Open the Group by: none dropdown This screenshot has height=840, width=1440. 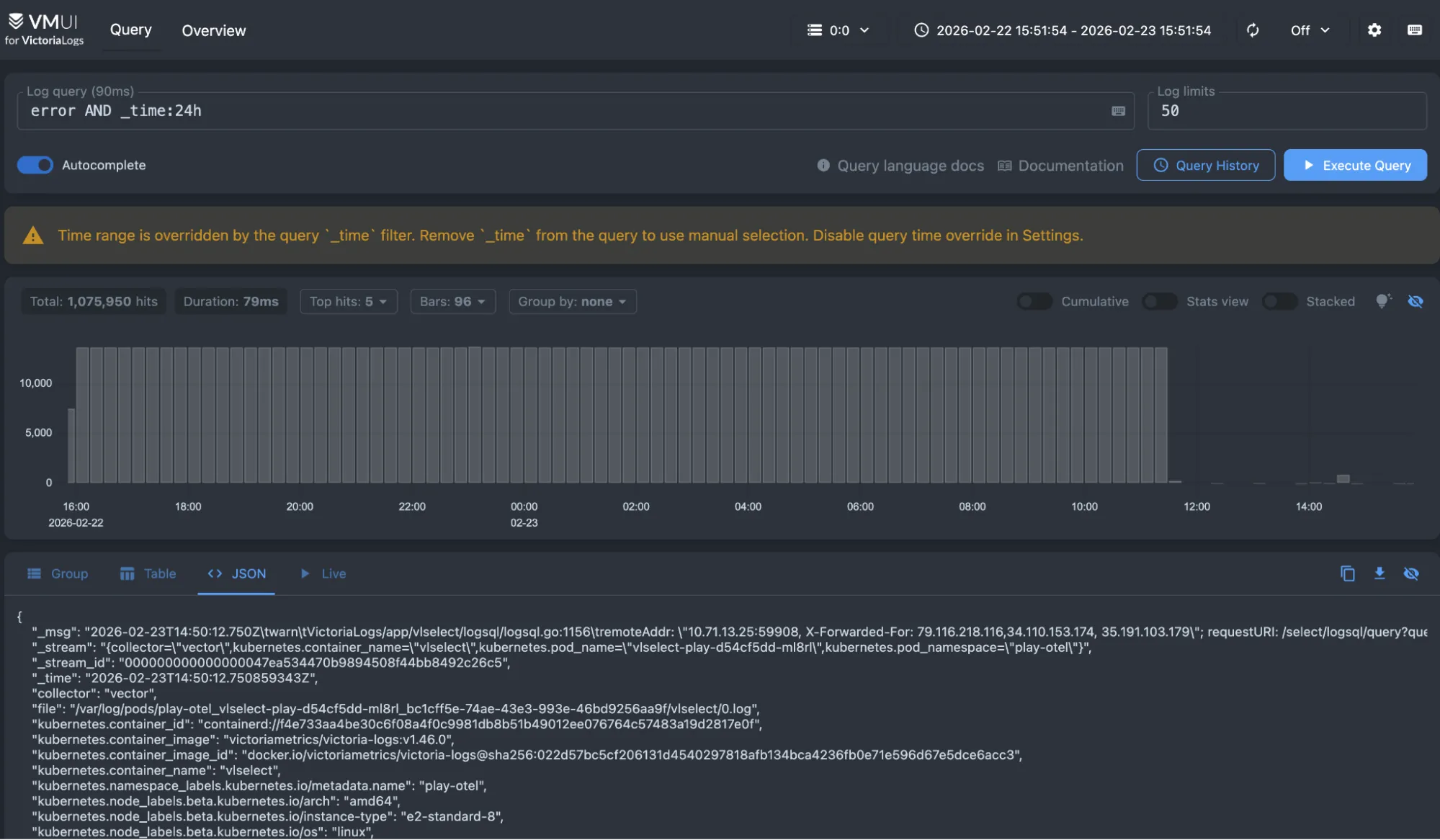[572, 301]
